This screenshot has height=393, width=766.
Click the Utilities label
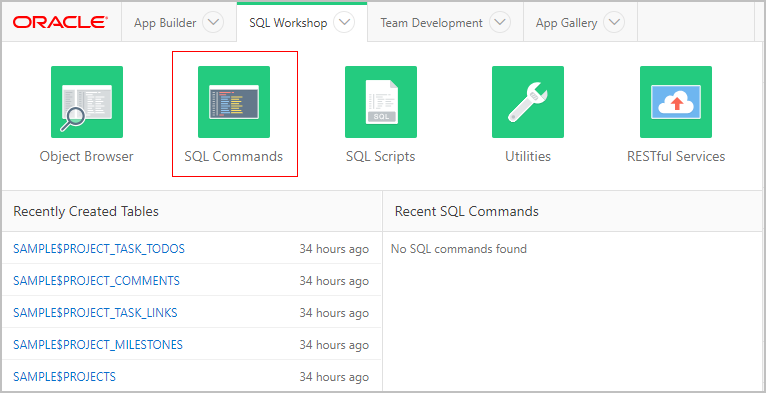tap(528, 156)
